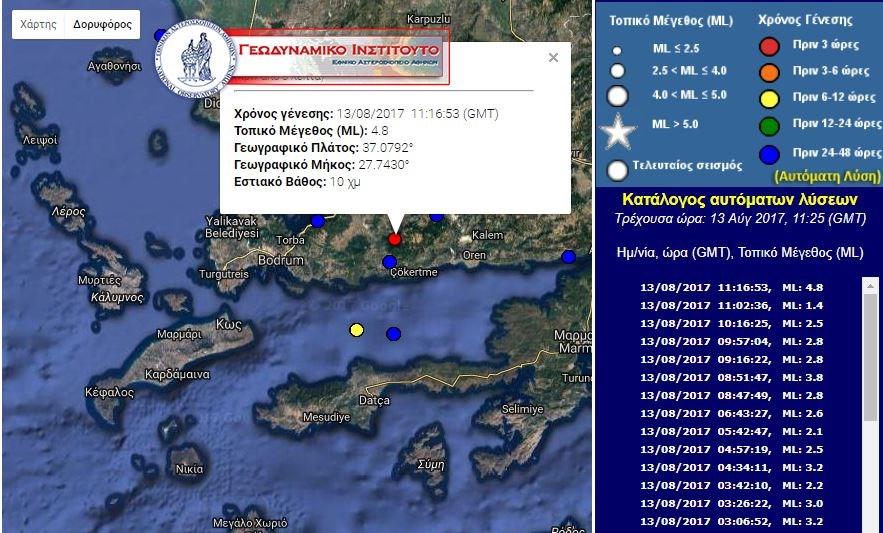The height and width of the screenshot is (533, 883).
Task: Click the Γεωδυναμικό Ινστιτούτο logo
Action: click(x=302, y=58)
